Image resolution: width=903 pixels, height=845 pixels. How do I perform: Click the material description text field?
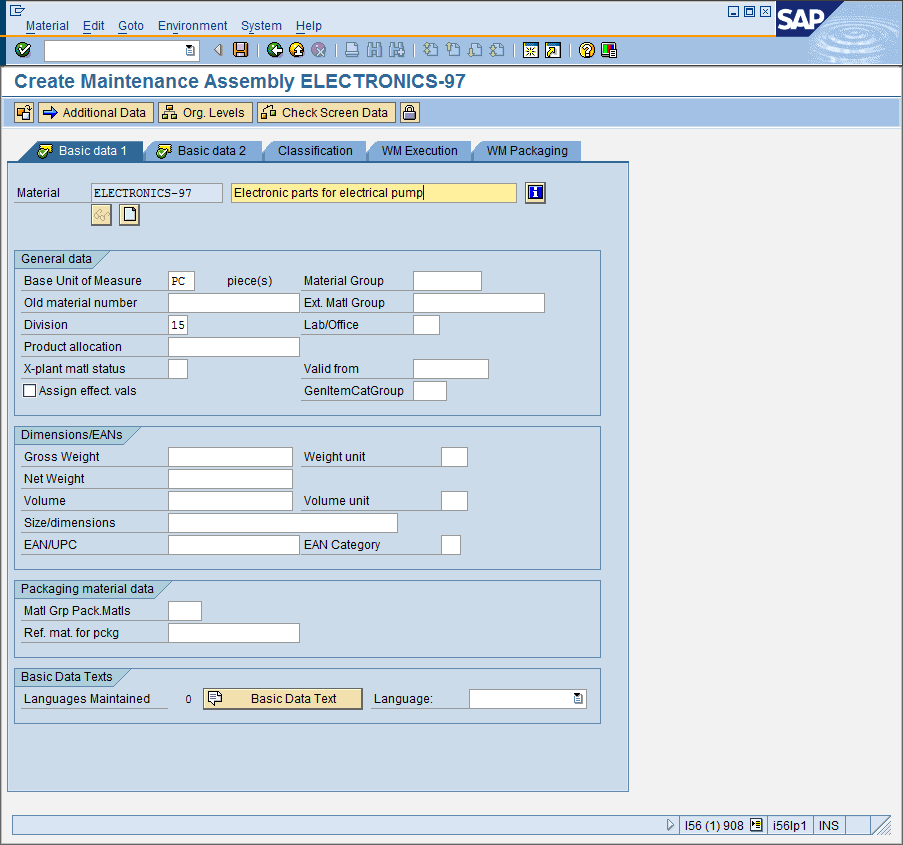[374, 193]
